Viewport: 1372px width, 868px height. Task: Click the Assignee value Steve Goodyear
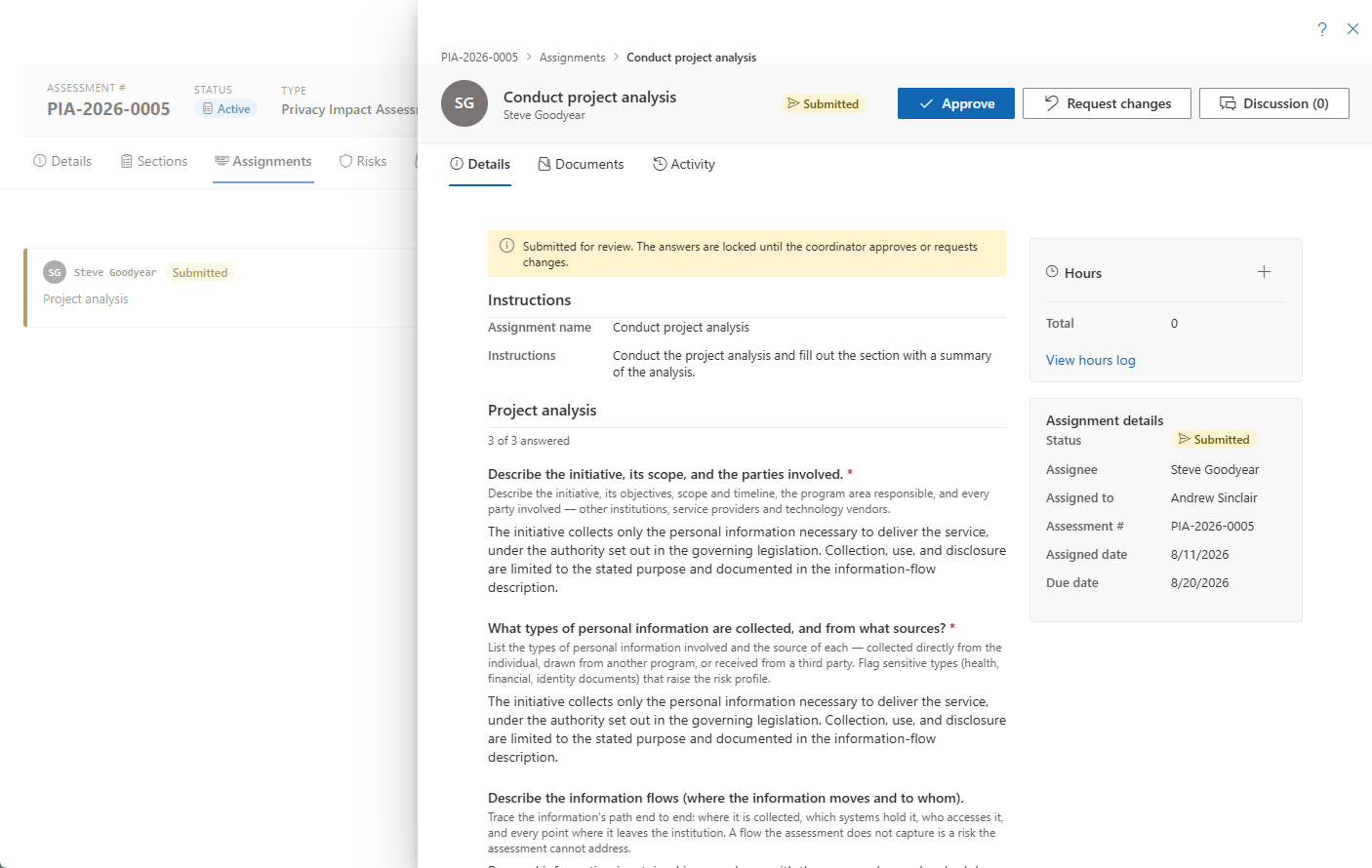coord(1215,469)
